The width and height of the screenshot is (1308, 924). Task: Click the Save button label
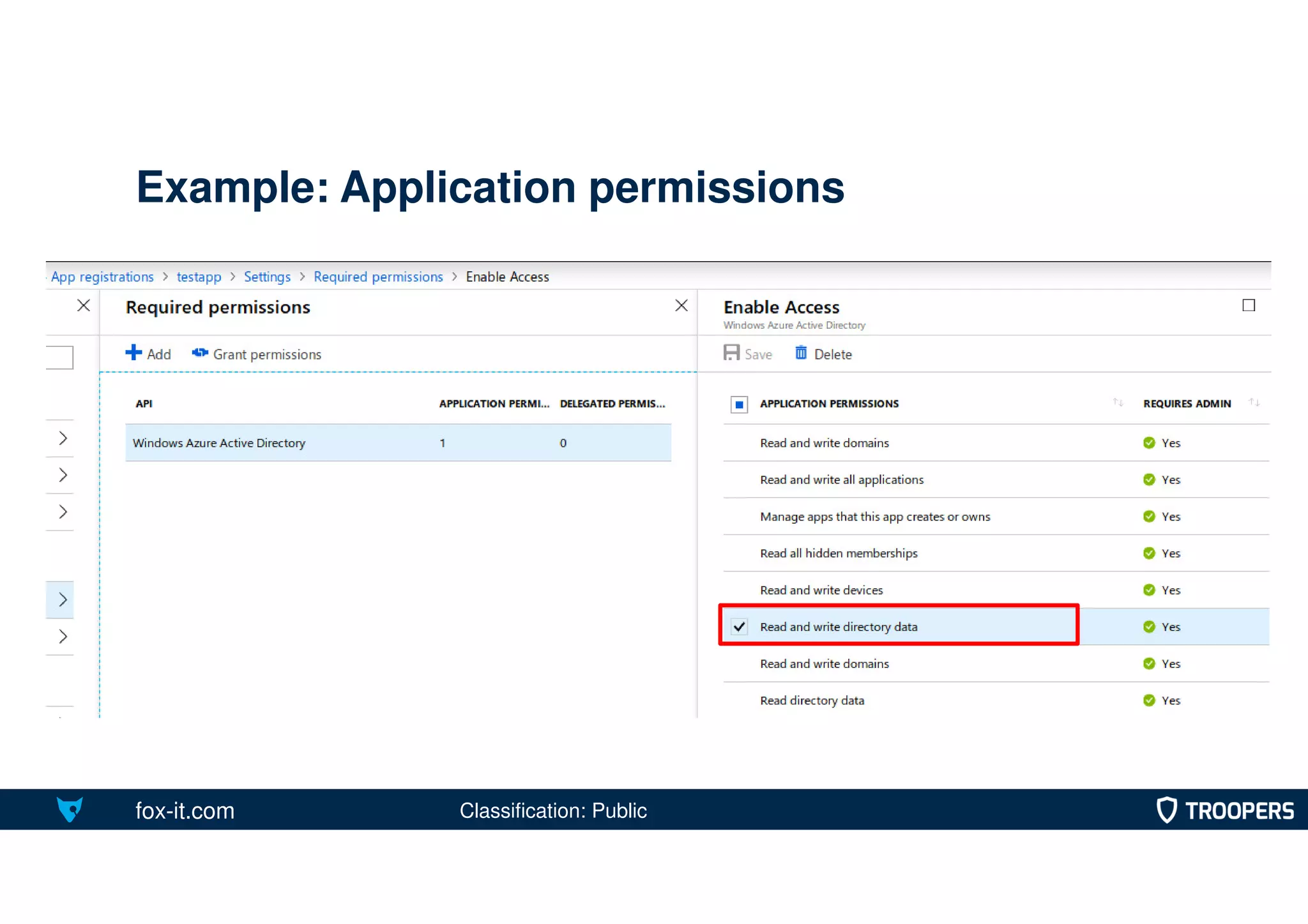758,354
